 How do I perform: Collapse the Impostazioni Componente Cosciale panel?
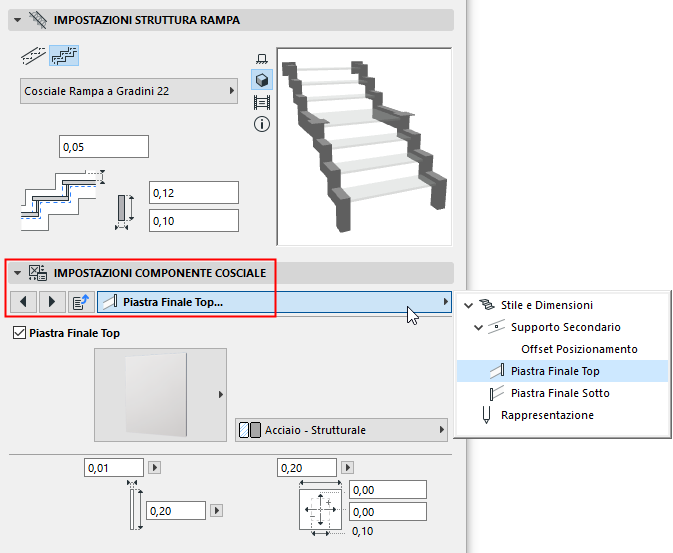(x=17, y=273)
